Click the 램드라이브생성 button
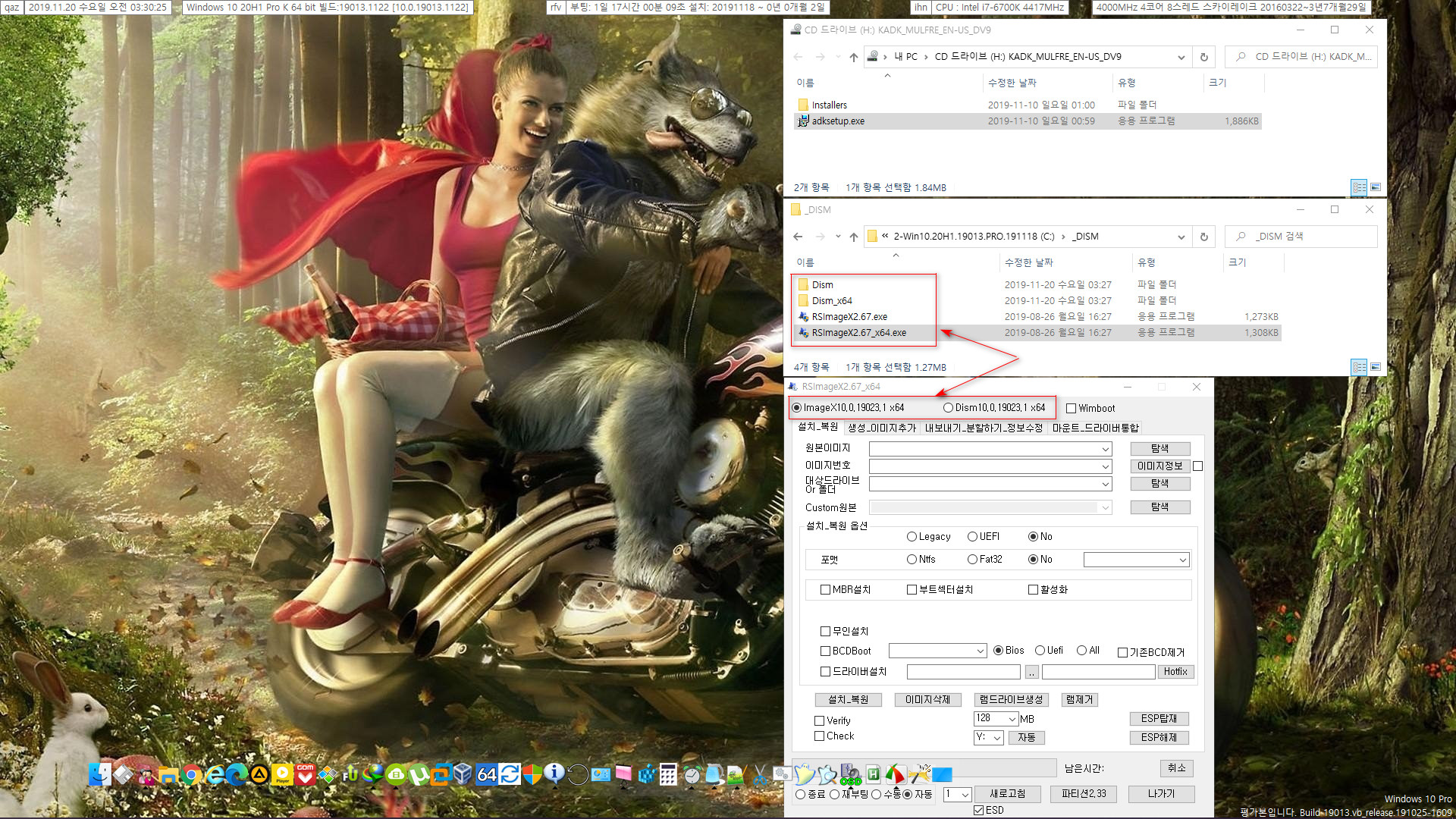This screenshot has width=1456, height=819. pos(1011,700)
